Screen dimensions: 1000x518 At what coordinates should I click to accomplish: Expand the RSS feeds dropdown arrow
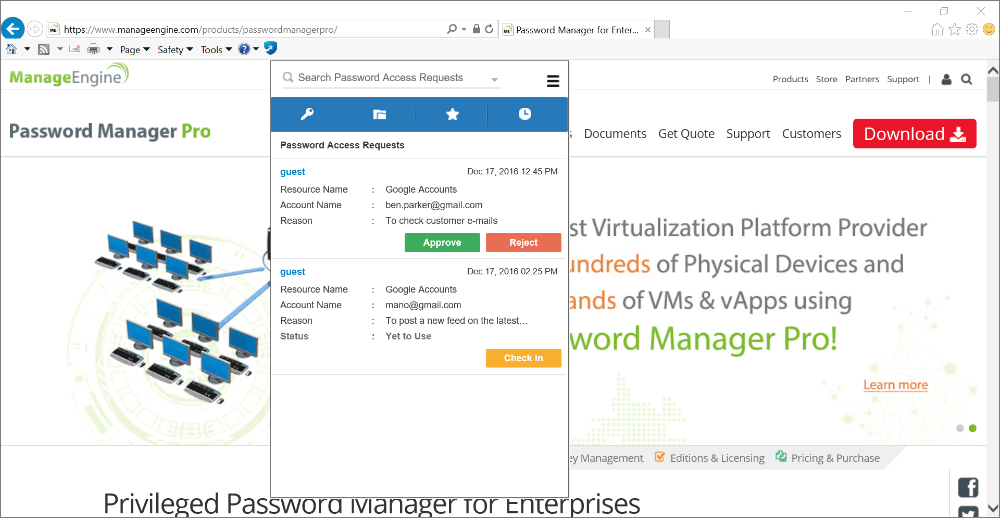pos(60,49)
